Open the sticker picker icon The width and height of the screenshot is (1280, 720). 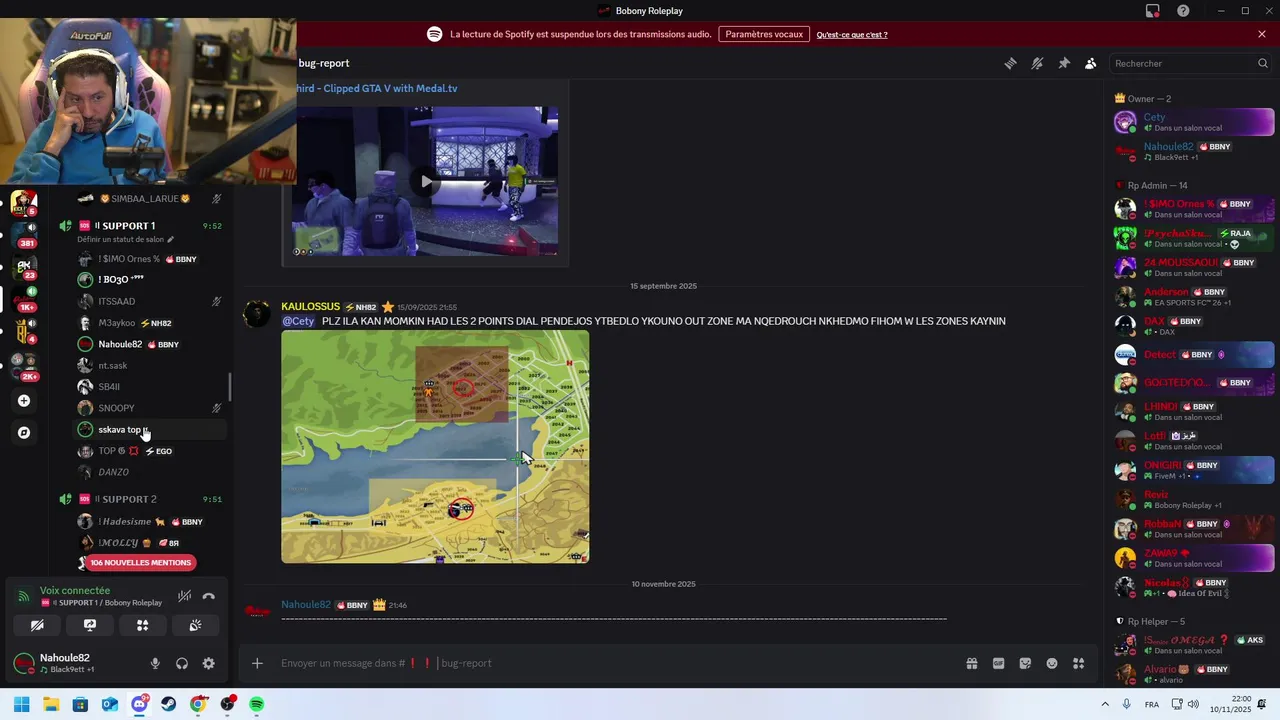[1025, 663]
